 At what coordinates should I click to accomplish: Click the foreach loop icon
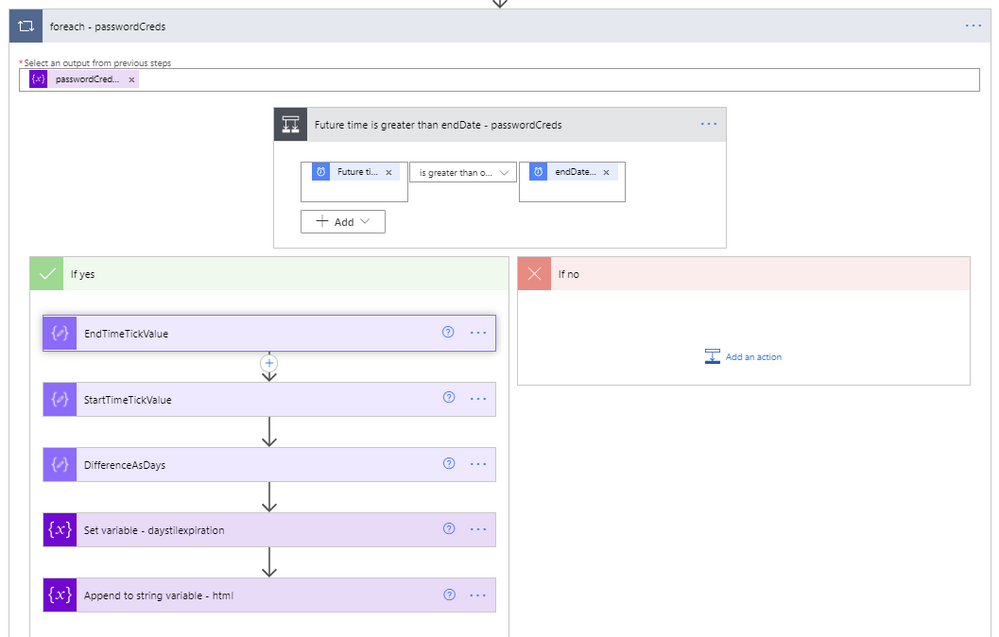point(26,26)
